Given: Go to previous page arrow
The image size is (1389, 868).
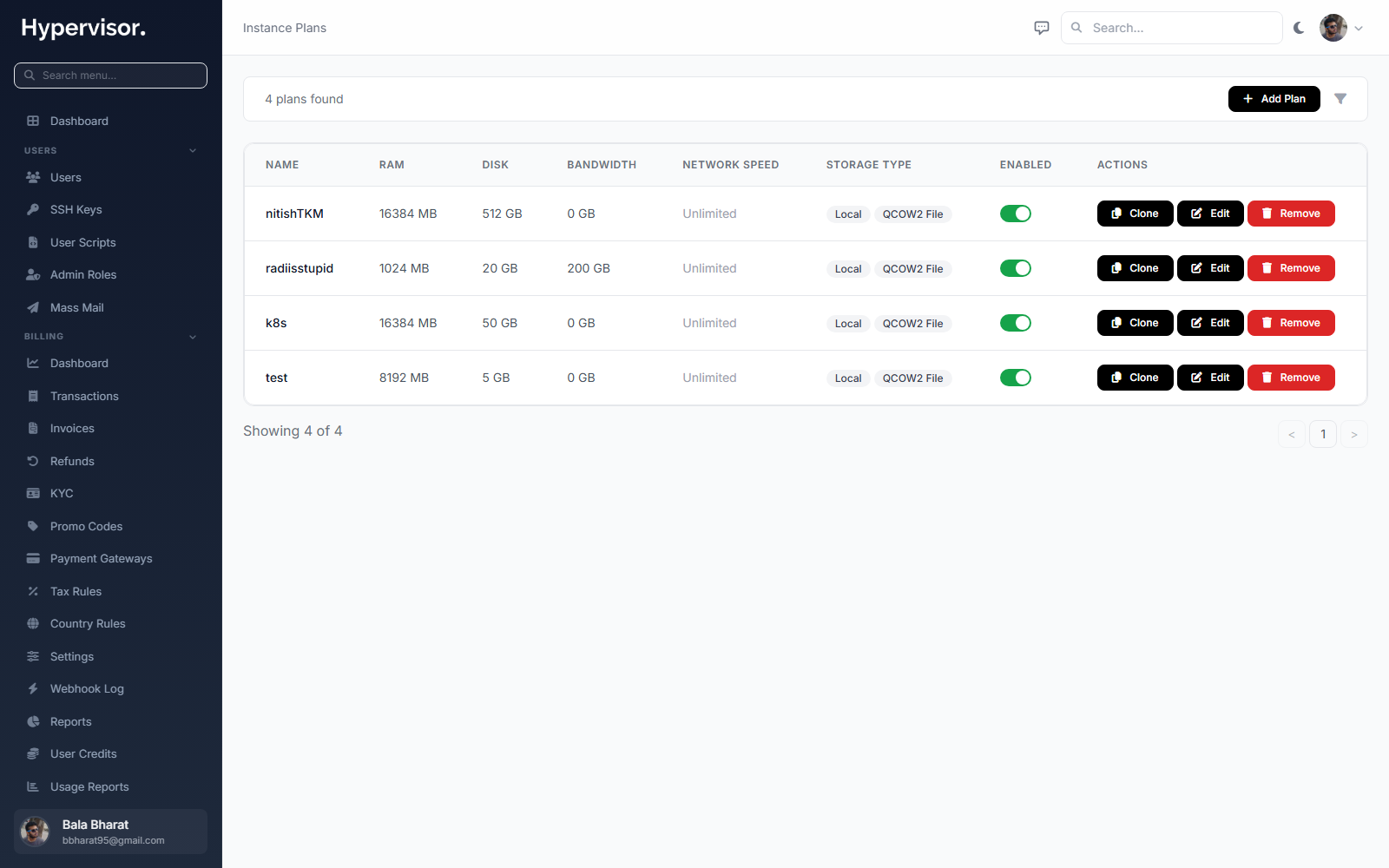Looking at the screenshot, I should coord(1292,434).
